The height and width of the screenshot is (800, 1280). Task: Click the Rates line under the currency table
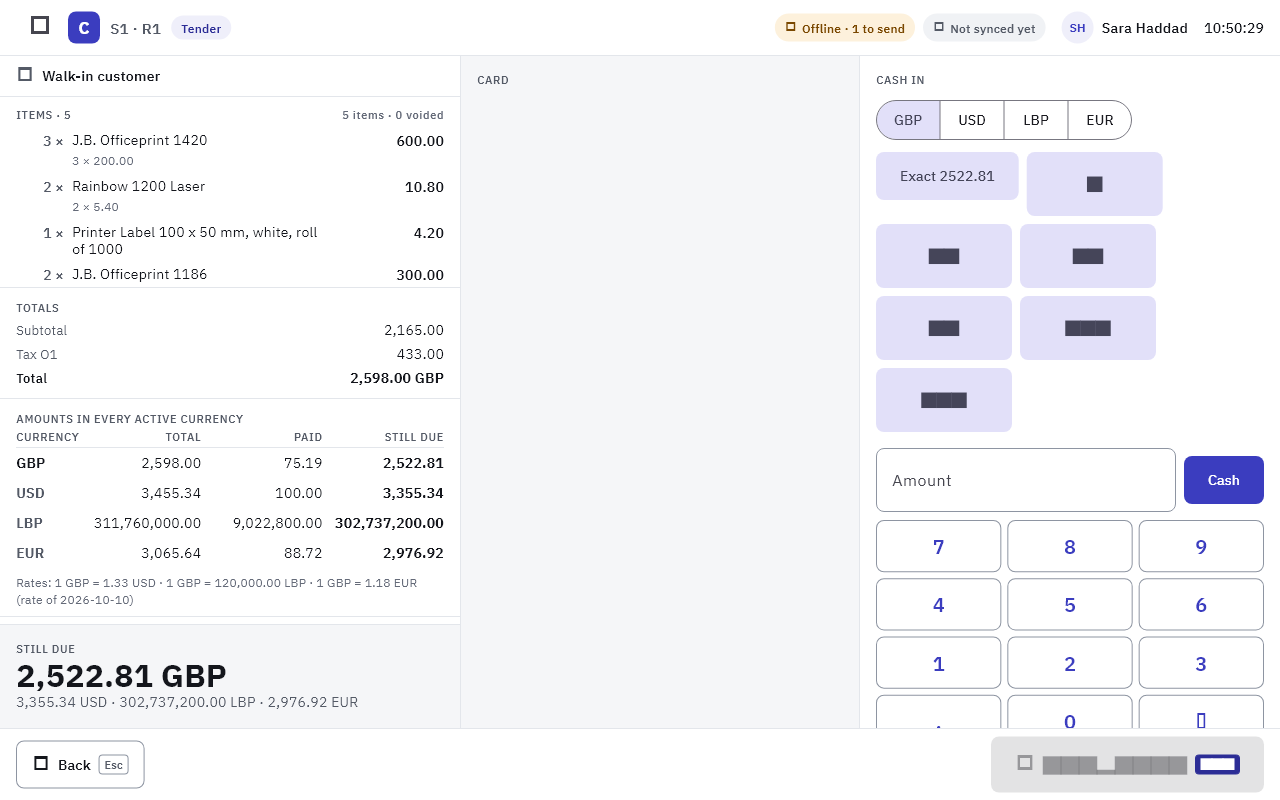tap(216, 591)
